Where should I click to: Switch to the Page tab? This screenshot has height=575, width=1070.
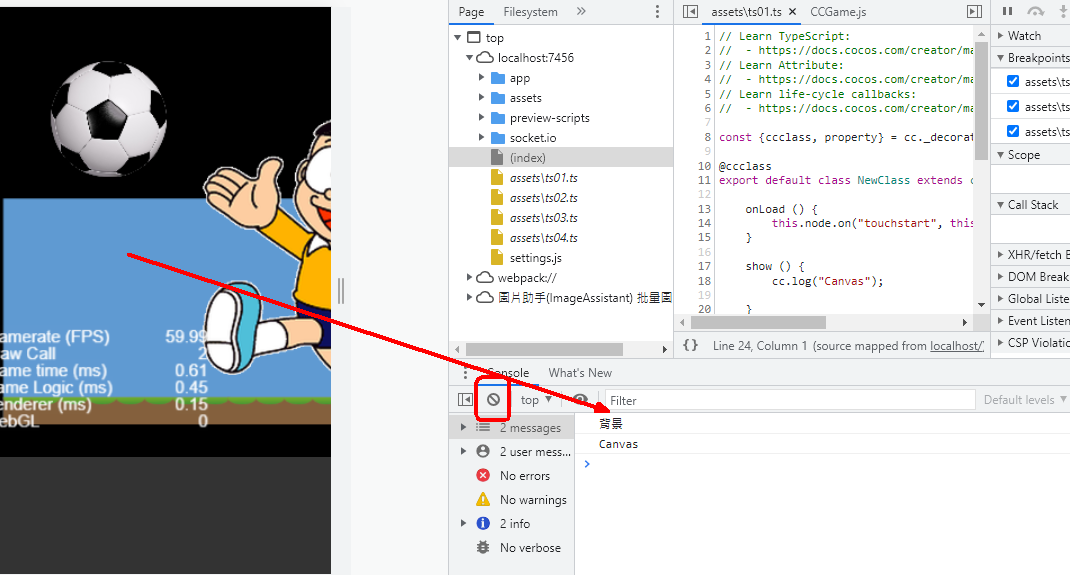coord(471,12)
